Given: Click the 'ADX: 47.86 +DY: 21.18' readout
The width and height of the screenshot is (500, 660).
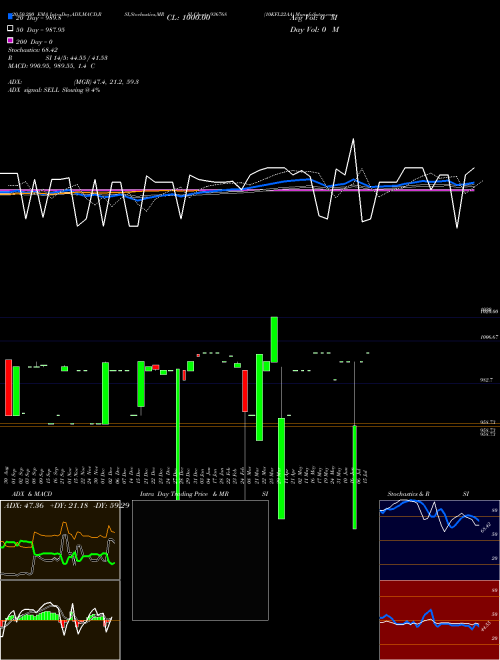Looking at the screenshot, I should click(x=46, y=506).
